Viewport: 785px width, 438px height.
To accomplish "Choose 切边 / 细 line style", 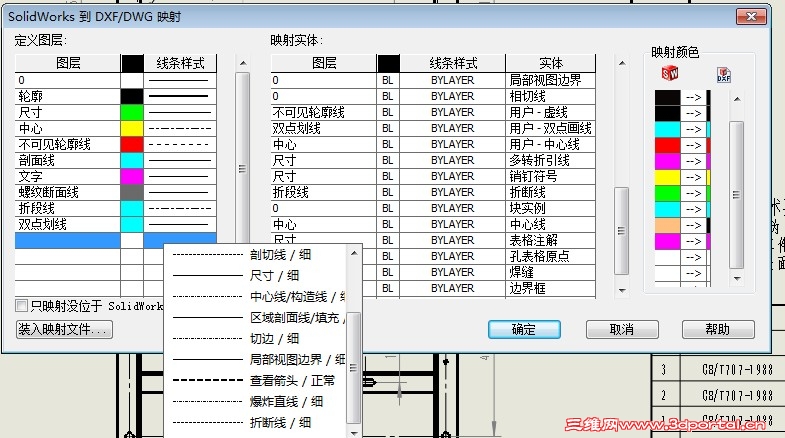I will [x=255, y=339].
